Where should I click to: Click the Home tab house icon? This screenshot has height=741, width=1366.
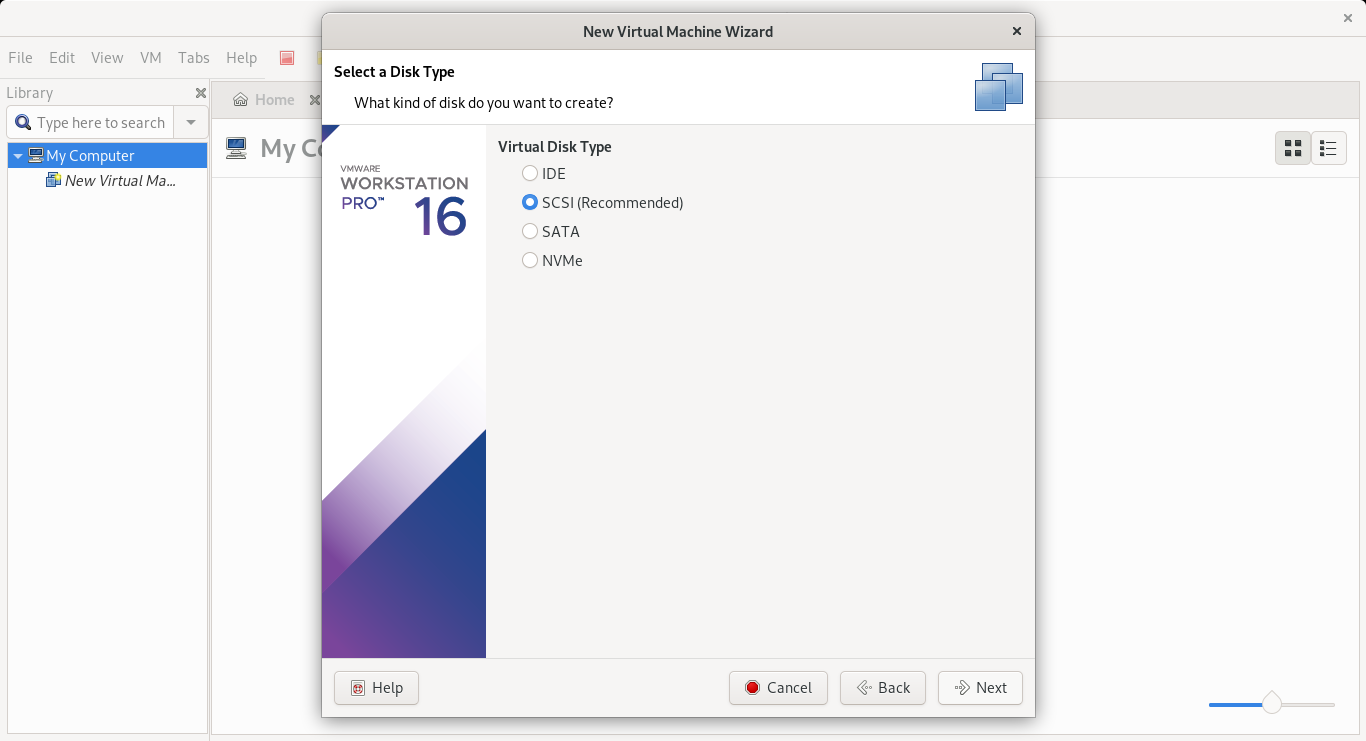(x=240, y=100)
